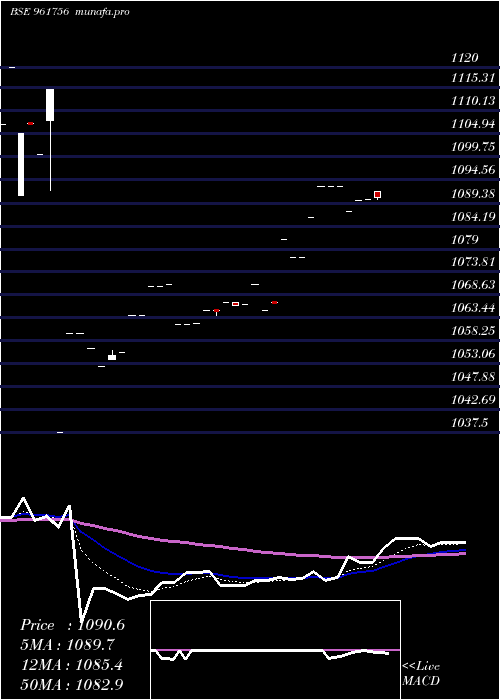Screen dimensions: 500x700
Task: Click the '12MA : 1085.4' readout
Action: pos(72,665)
